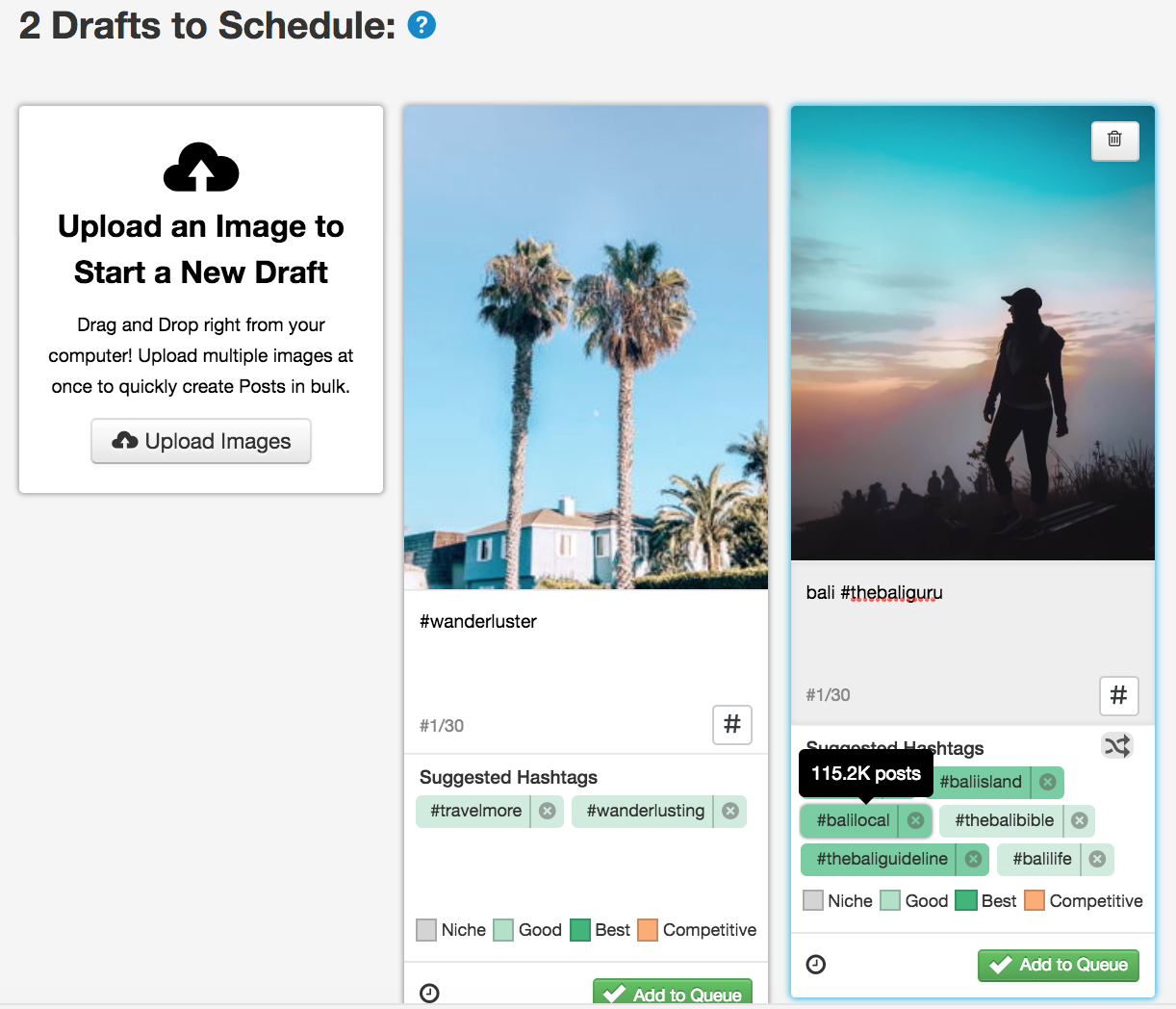Click the '2 Drafts to Schedule:' heading

[x=207, y=25]
